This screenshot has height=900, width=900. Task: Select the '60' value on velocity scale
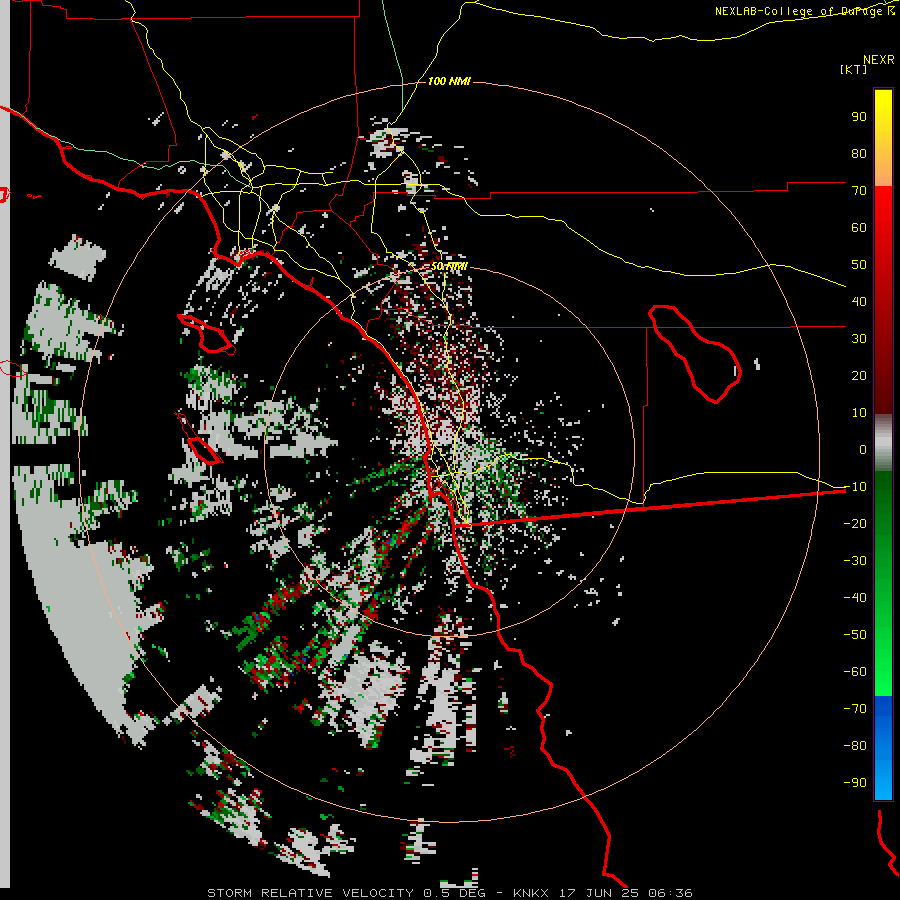(x=859, y=228)
